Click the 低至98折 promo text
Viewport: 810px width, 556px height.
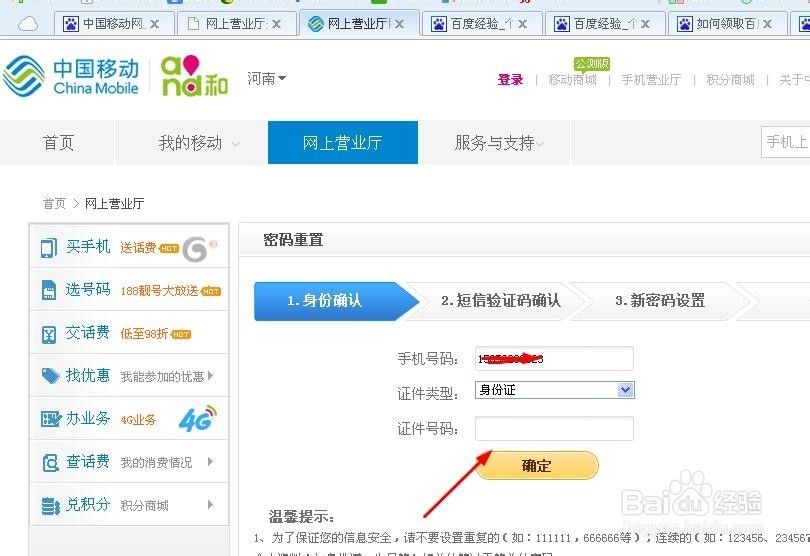[144, 334]
